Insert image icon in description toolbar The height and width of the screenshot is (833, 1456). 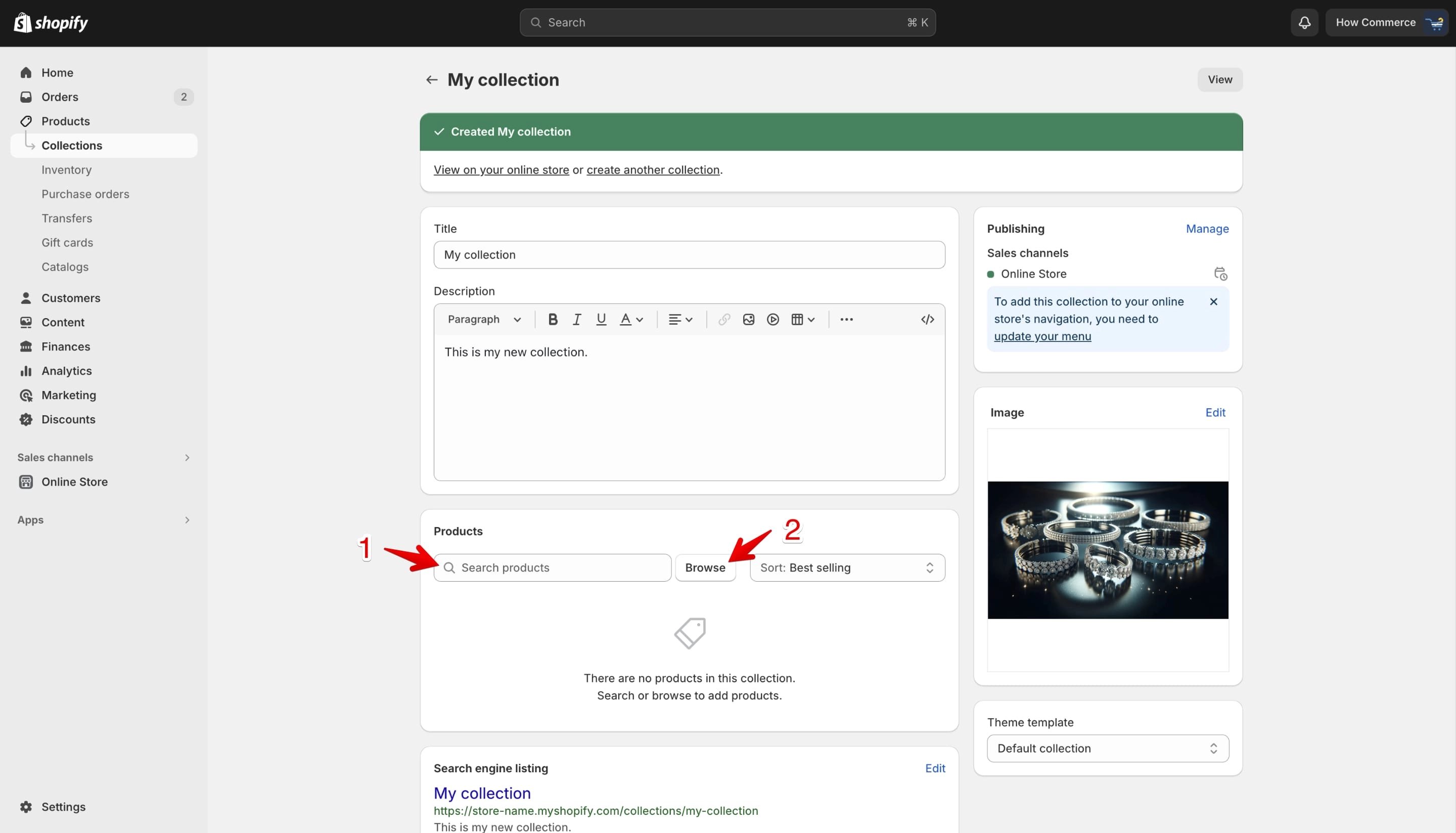(748, 319)
